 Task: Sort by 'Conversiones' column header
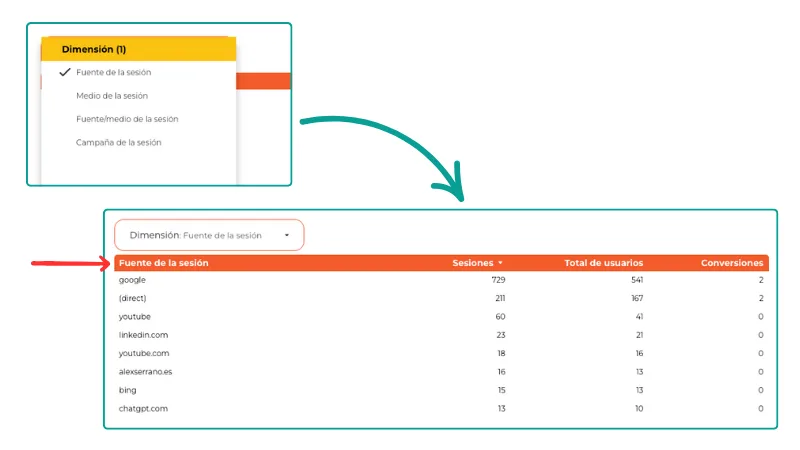[732, 263]
